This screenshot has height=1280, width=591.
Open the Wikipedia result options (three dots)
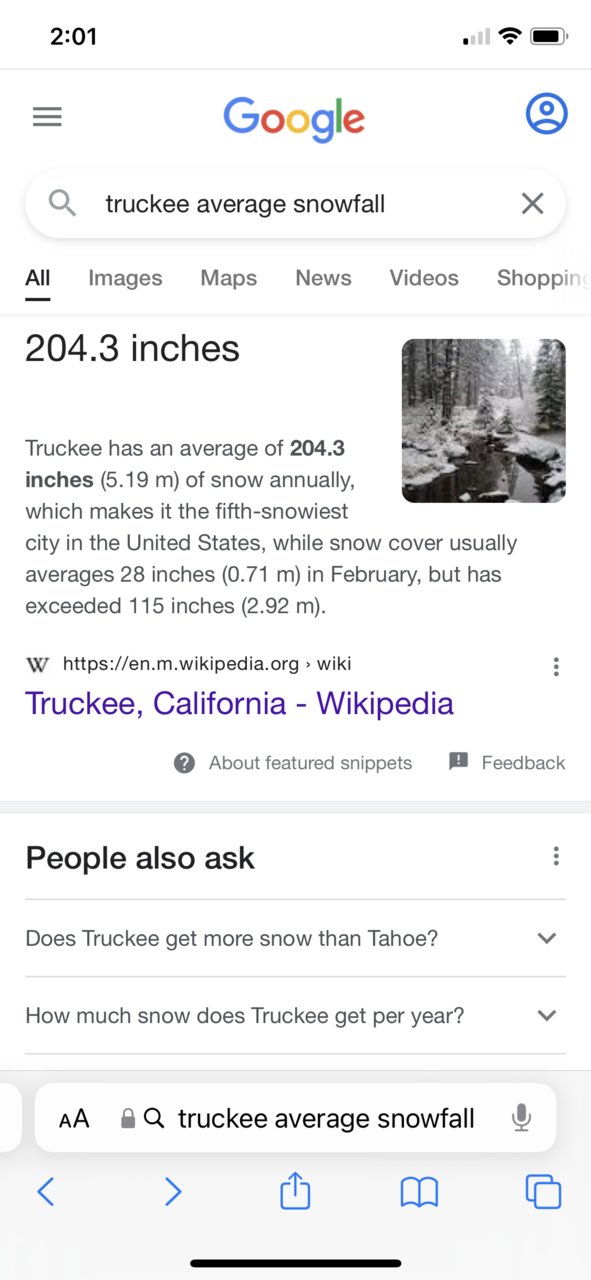(556, 667)
